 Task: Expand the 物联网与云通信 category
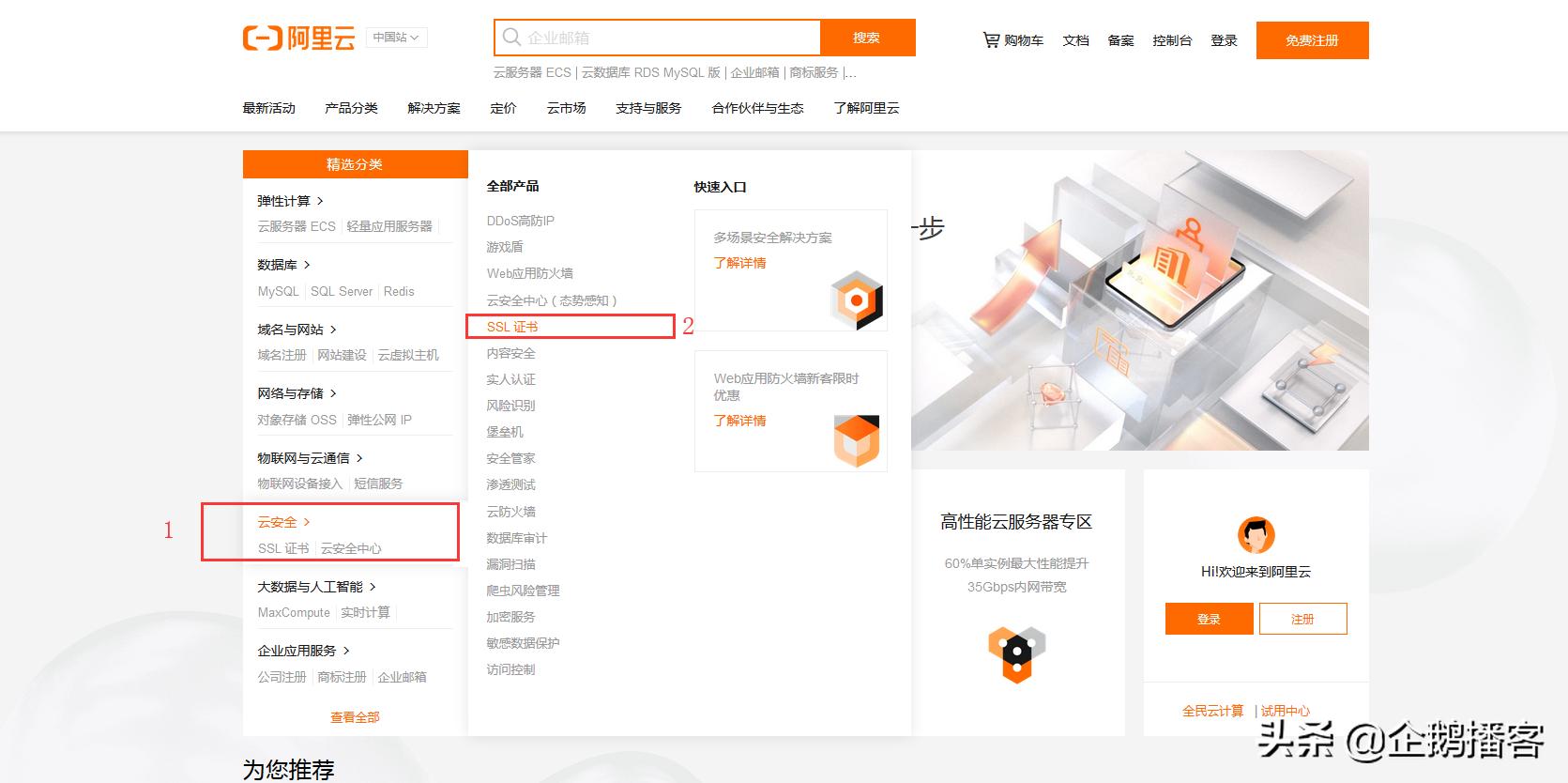[x=310, y=458]
